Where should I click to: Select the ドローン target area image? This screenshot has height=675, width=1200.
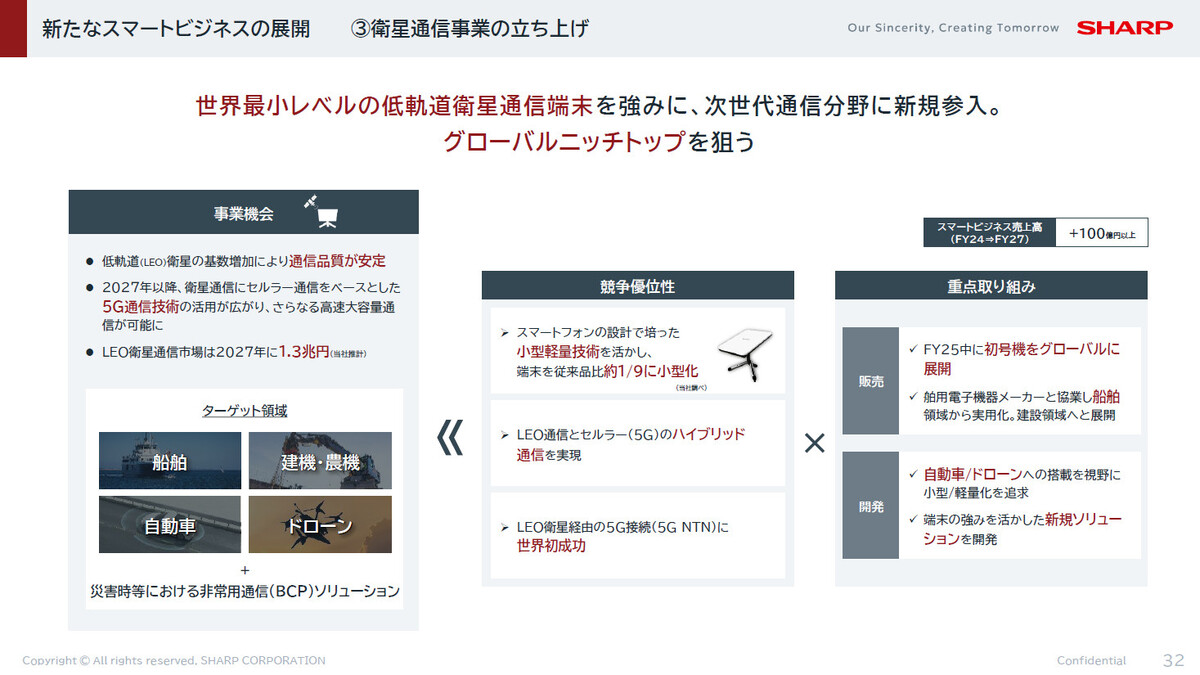pyautogui.click(x=320, y=524)
